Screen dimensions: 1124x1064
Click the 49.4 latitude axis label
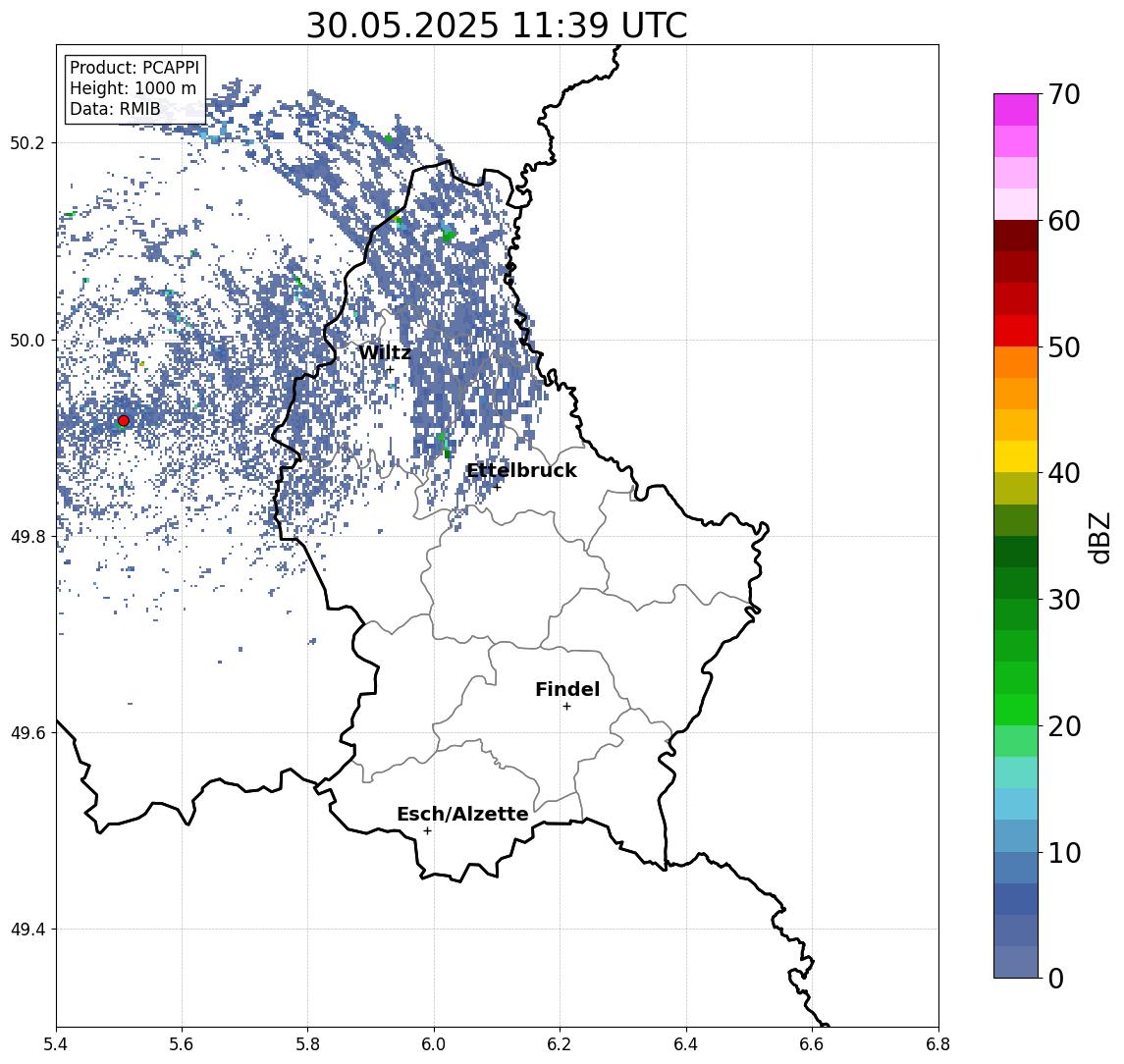click(x=27, y=930)
